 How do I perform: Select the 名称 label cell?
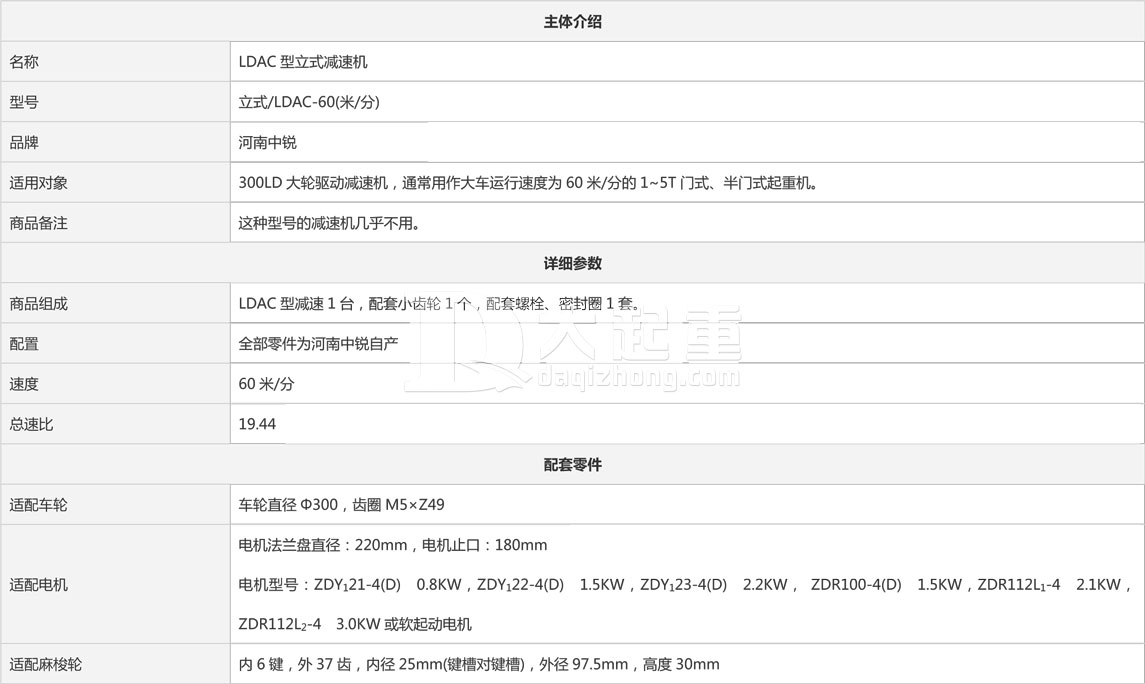[x=115, y=62]
